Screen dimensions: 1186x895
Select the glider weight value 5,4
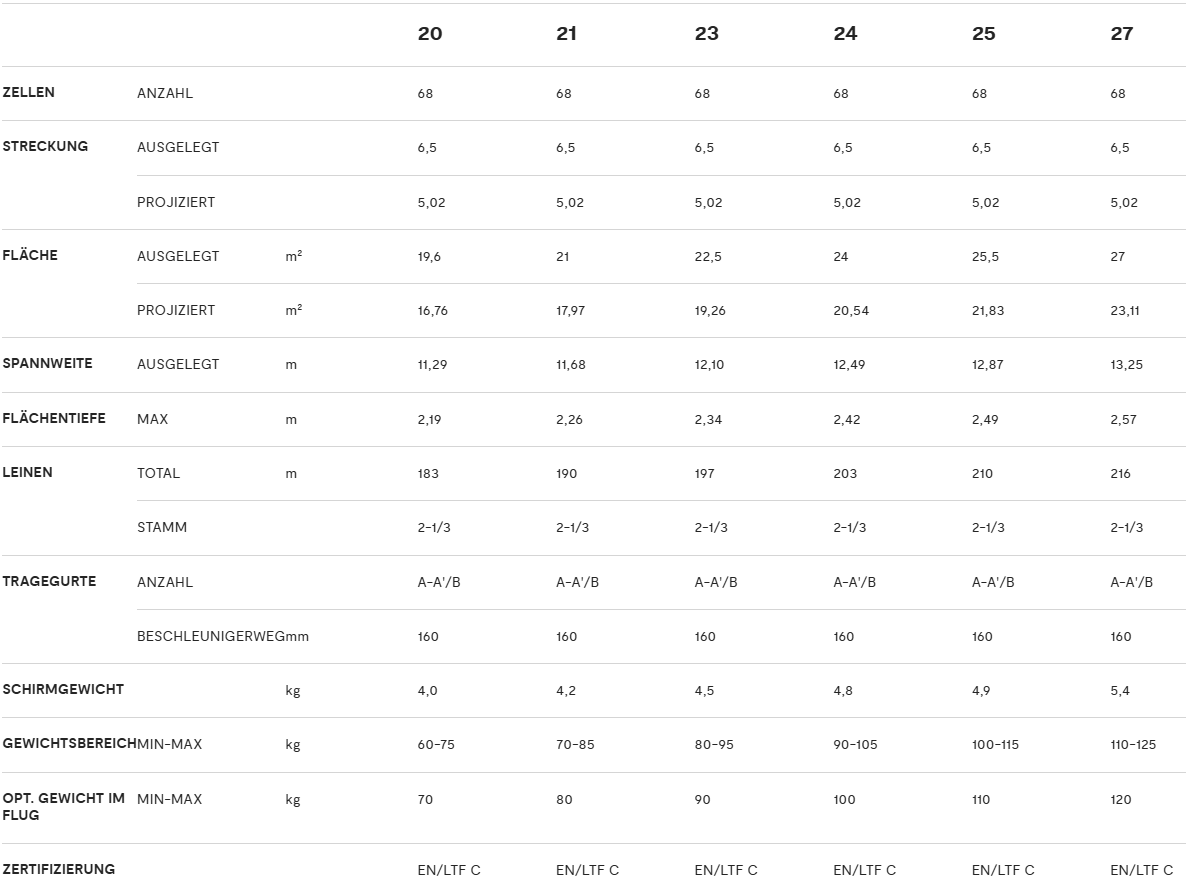click(x=1120, y=690)
